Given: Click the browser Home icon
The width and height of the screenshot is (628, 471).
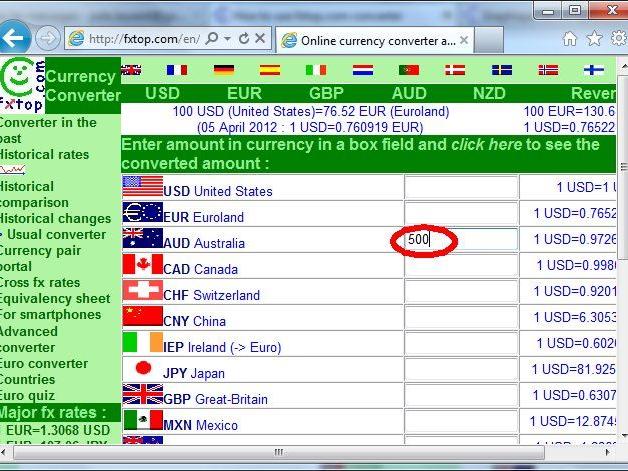Looking at the screenshot, I should pyautogui.click(x=570, y=39).
